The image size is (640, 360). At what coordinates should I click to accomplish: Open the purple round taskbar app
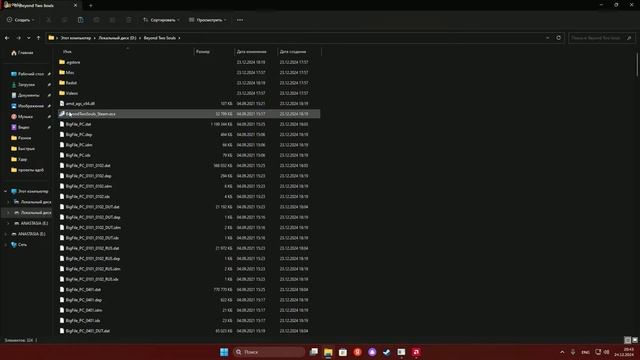[x=372, y=352]
